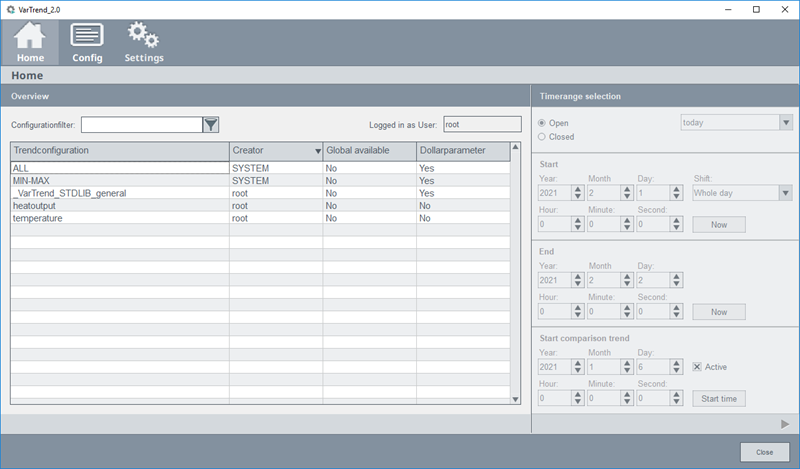Click the comparison trend Month stepper
800x469 pixels.
(627, 367)
